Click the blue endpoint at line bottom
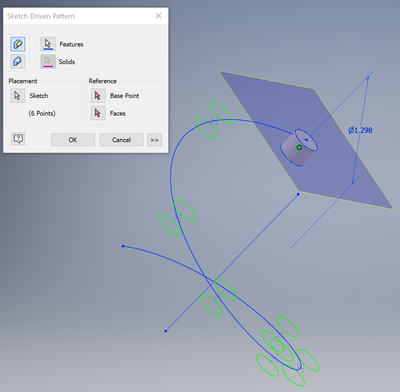Image resolution: width=400 pixels, height=392 pixels. pos(166,331)
